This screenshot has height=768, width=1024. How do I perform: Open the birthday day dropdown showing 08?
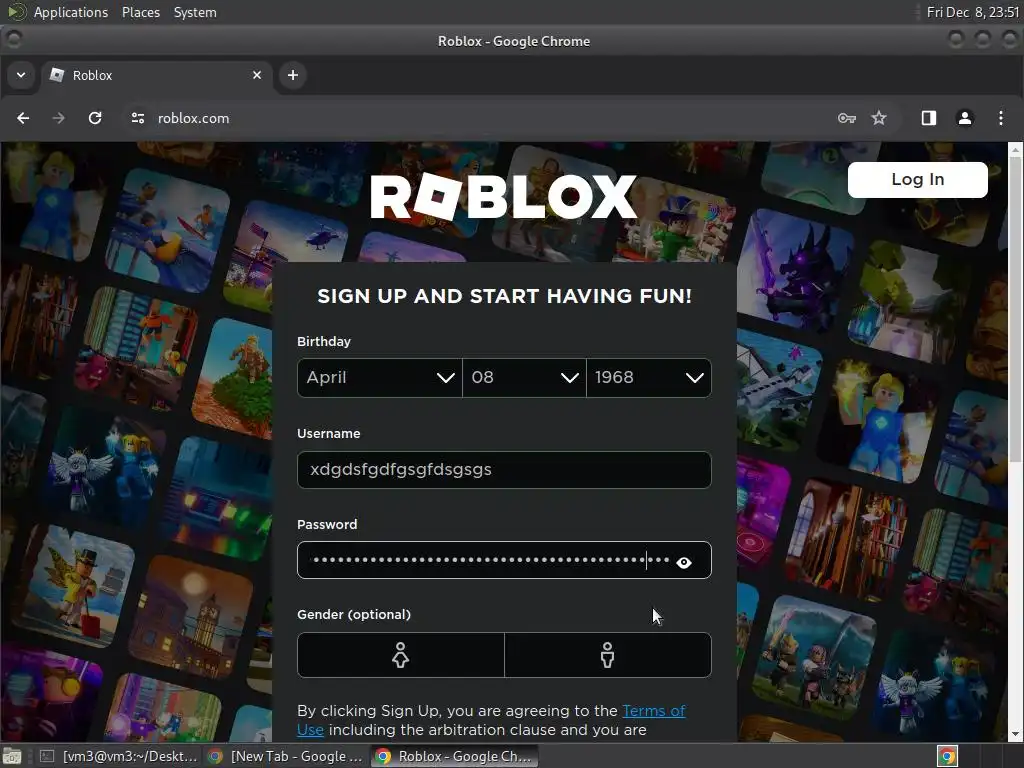(524, 377)
